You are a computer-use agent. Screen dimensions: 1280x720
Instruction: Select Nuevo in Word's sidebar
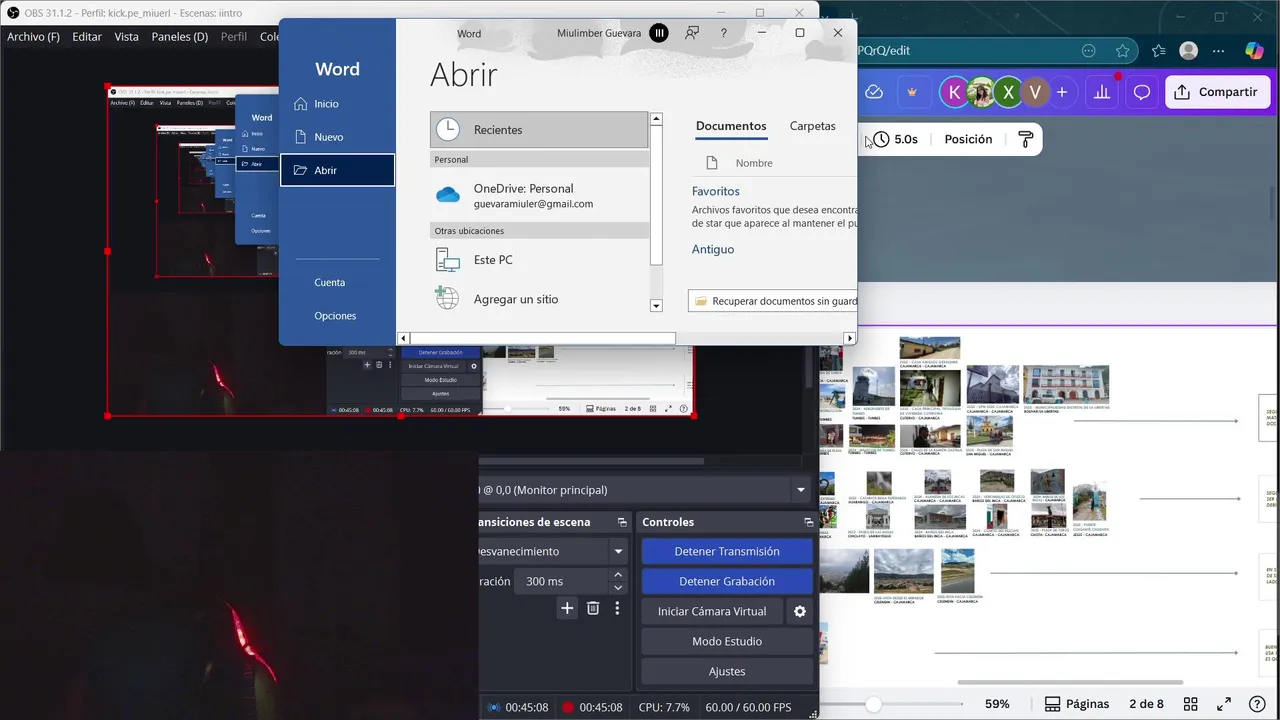coord(328,137)
